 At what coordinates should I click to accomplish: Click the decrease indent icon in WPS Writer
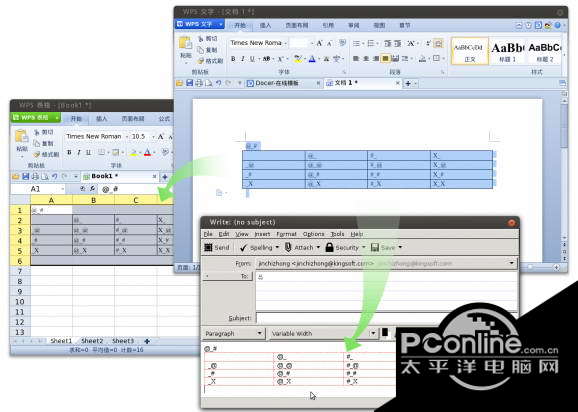[388, 43]
